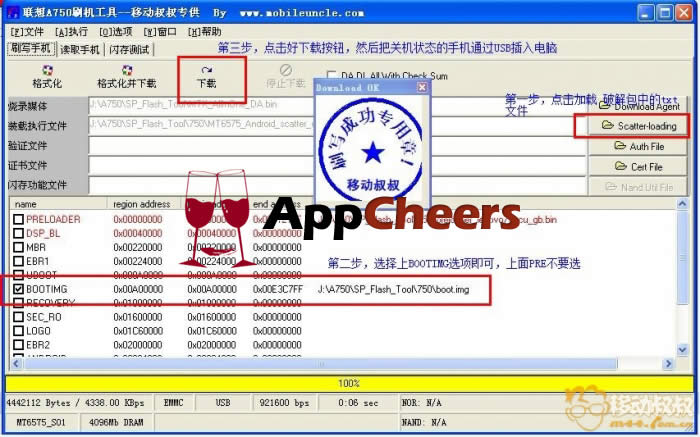Check the PRELOADER partition checkbox
Screen dimensions: 700x437
coord(18,219)
